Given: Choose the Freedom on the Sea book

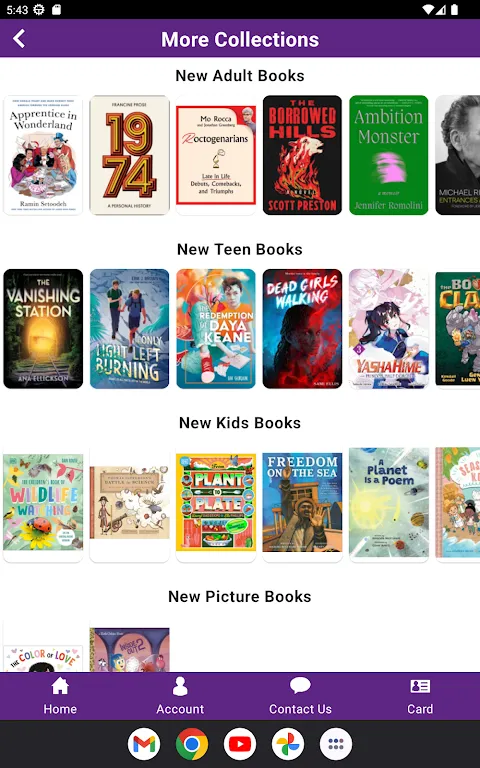Looking at the screenshot, I should pyautogui.click(x=302, y=503).
